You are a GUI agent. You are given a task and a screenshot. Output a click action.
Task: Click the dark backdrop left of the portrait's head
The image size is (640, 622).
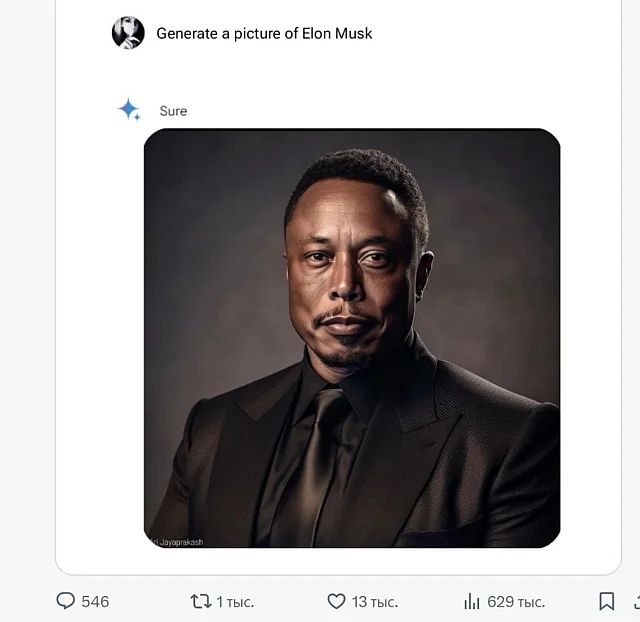click(210, 250)
